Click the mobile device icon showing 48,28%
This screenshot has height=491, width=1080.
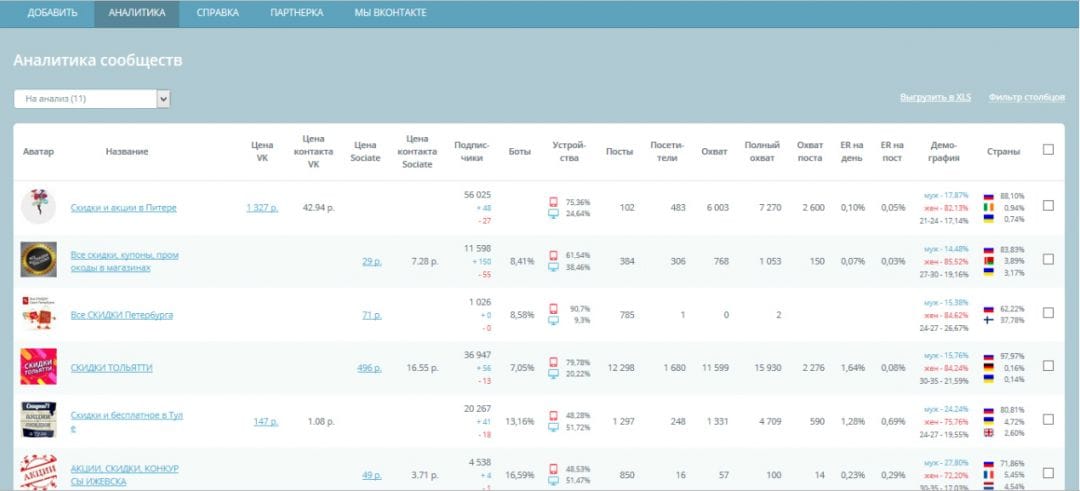[x=553, y=415]
